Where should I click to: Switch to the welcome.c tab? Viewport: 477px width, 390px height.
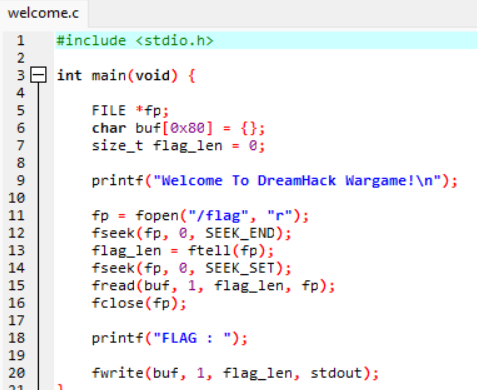pyautogui.click(x=43, y=13)
